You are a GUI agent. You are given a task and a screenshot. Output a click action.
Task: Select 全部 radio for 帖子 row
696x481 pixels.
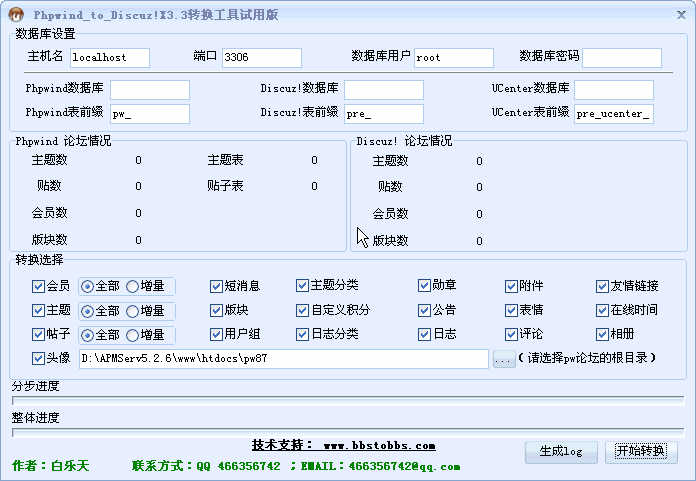click(87, 335)
